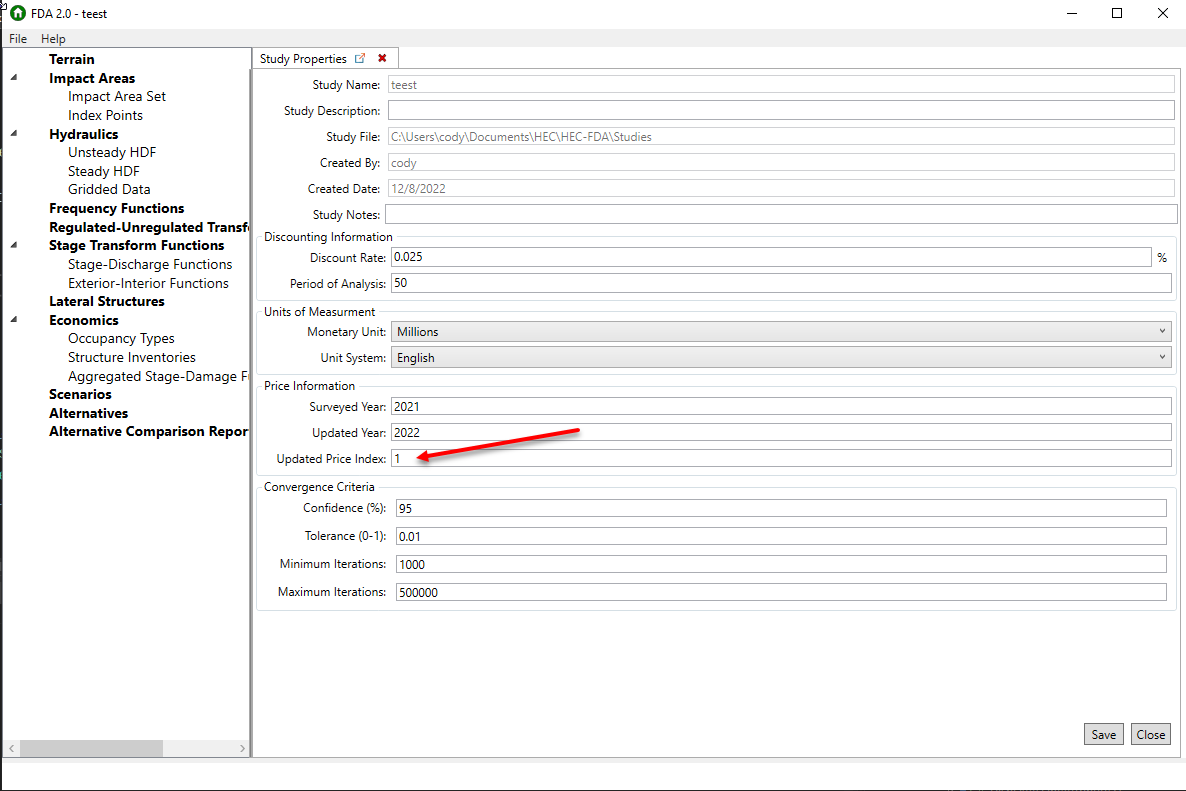1186x791 pixels.
Task: Select Terrain in the study tree
Action: 71,59
